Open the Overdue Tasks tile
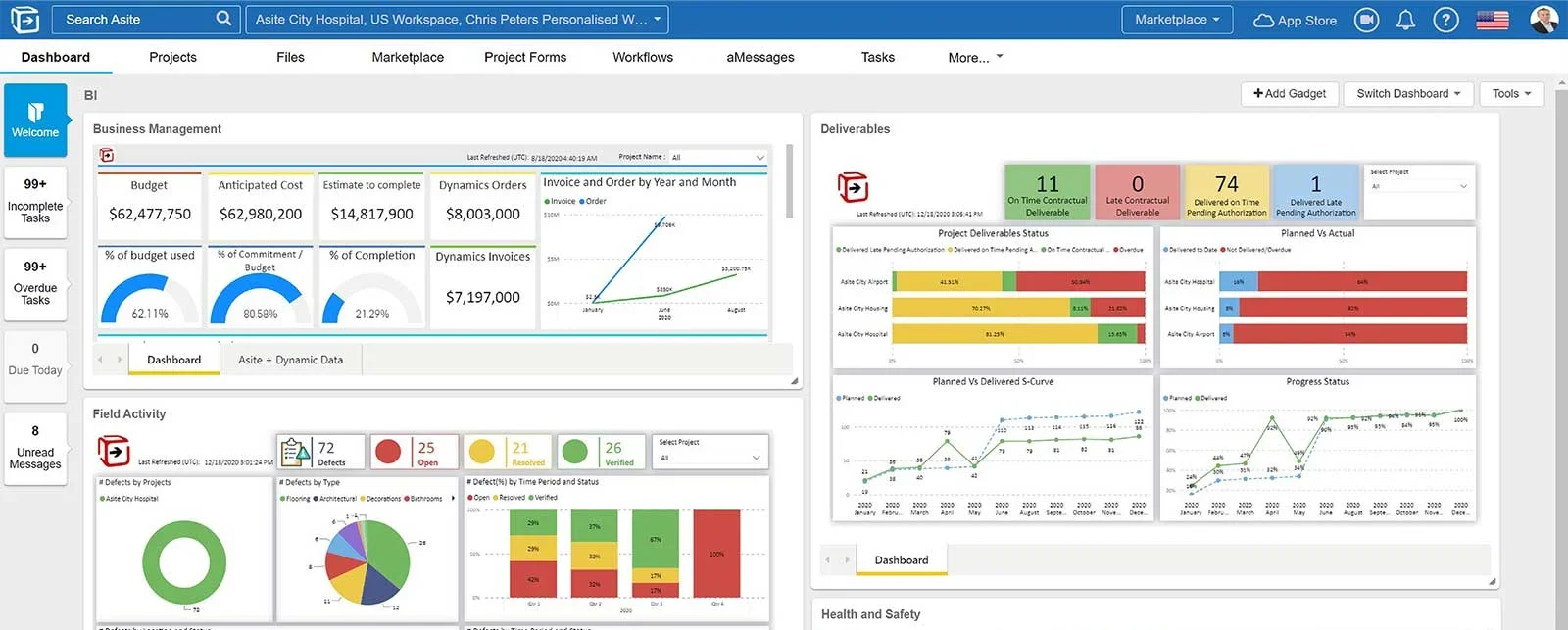The image size is (1568, 630). [x=35, y=283]
